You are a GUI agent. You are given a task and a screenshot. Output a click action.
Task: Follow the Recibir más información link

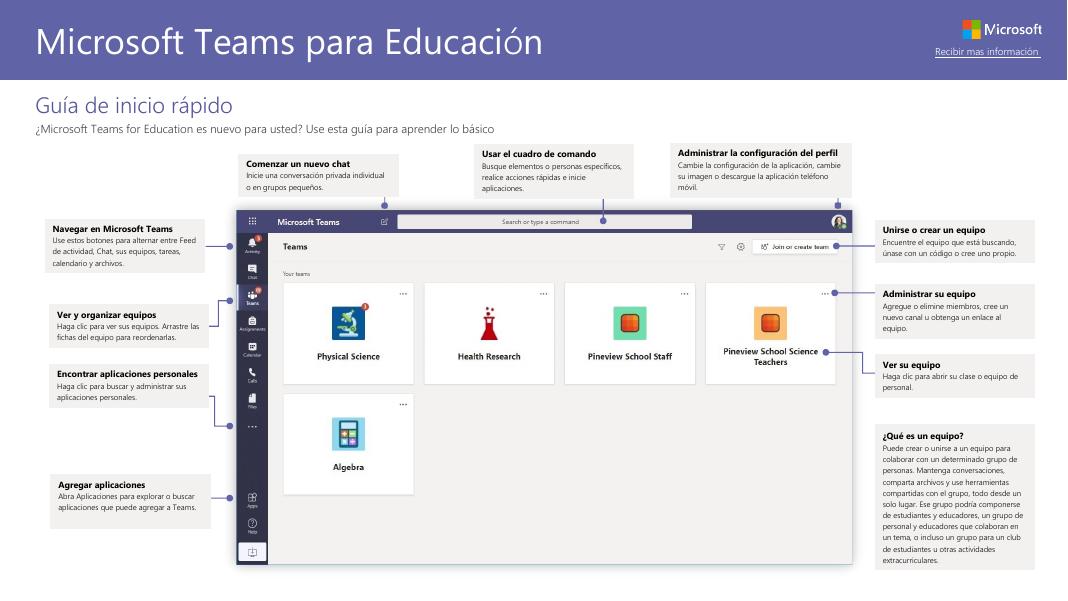point(986,52)
